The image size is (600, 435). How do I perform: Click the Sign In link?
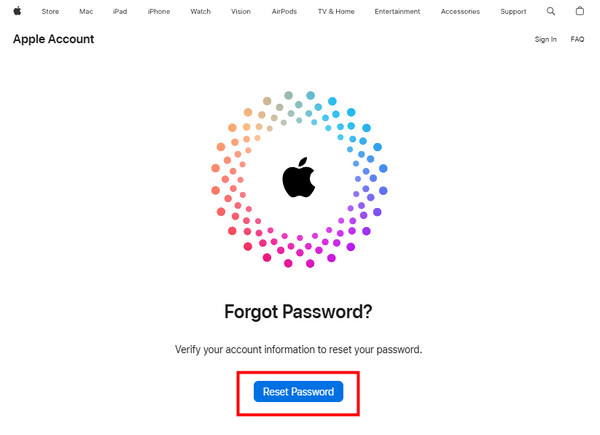click(545, 40)
